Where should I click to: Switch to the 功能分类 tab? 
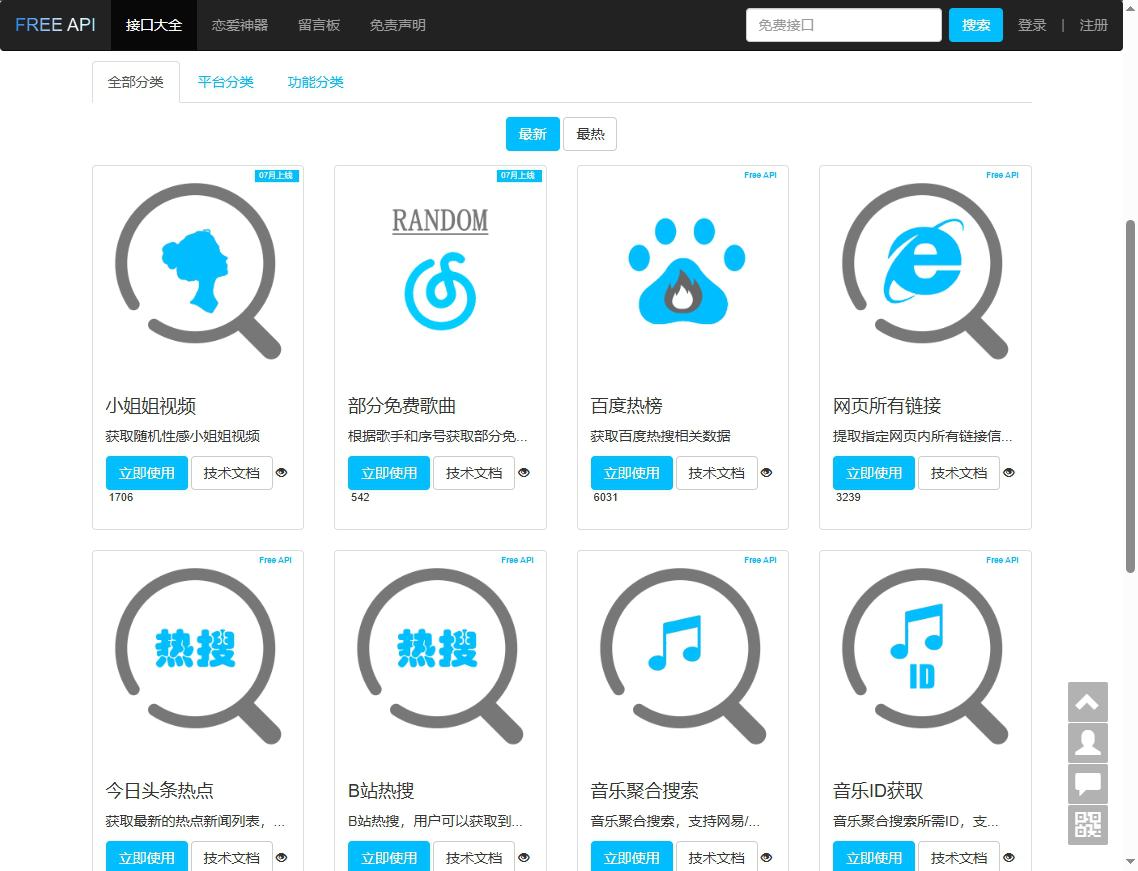click(316, 82)
